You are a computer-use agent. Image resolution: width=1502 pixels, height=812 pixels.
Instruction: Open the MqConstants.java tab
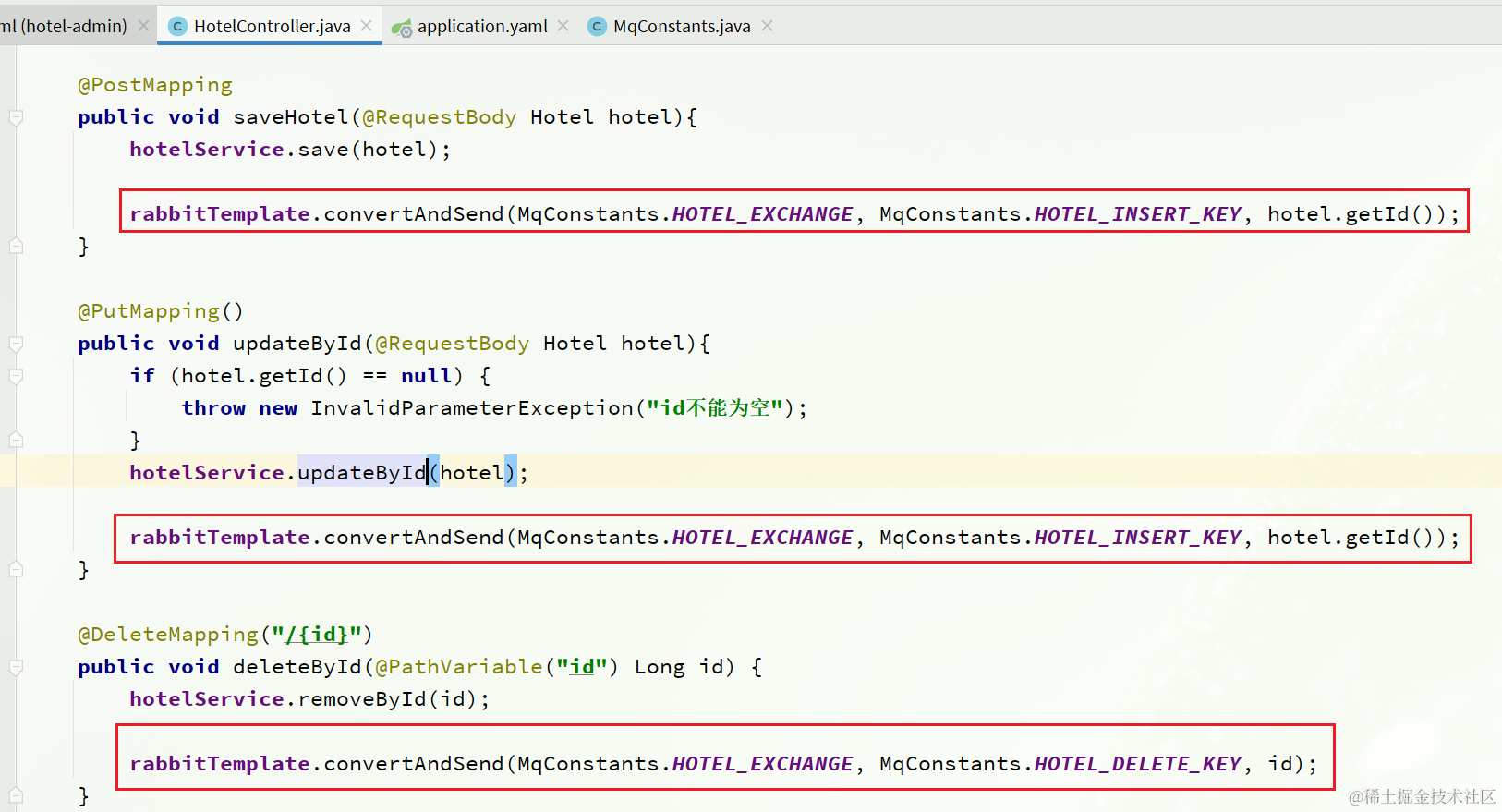click(682, 26)
